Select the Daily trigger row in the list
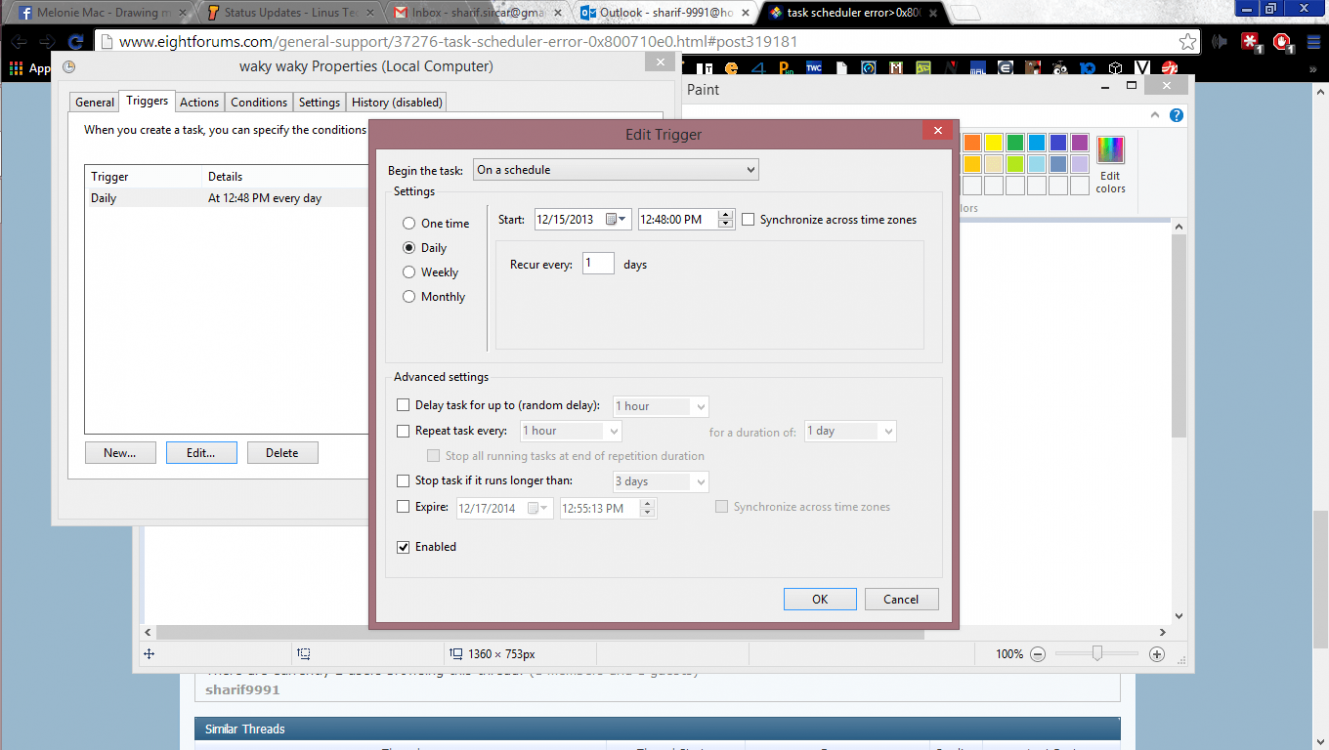 pos(227,198)
